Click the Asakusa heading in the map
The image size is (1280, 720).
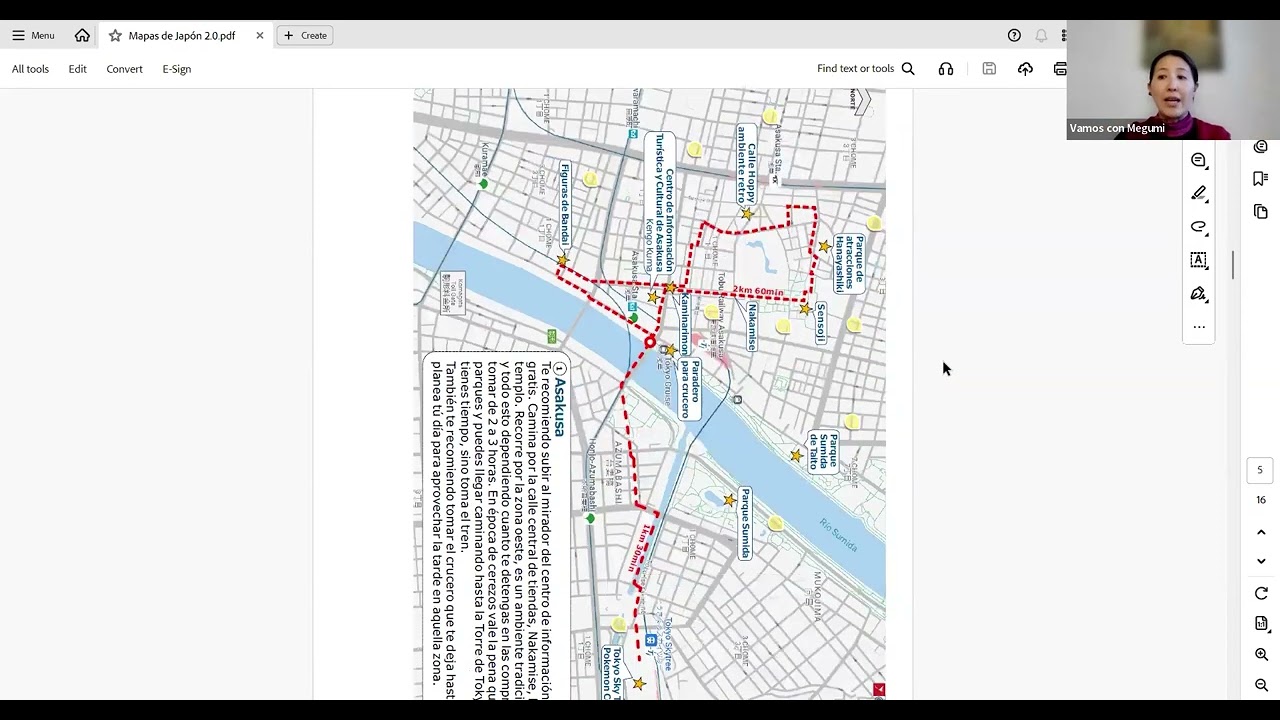pyautogui.click(x=559, y=407)
